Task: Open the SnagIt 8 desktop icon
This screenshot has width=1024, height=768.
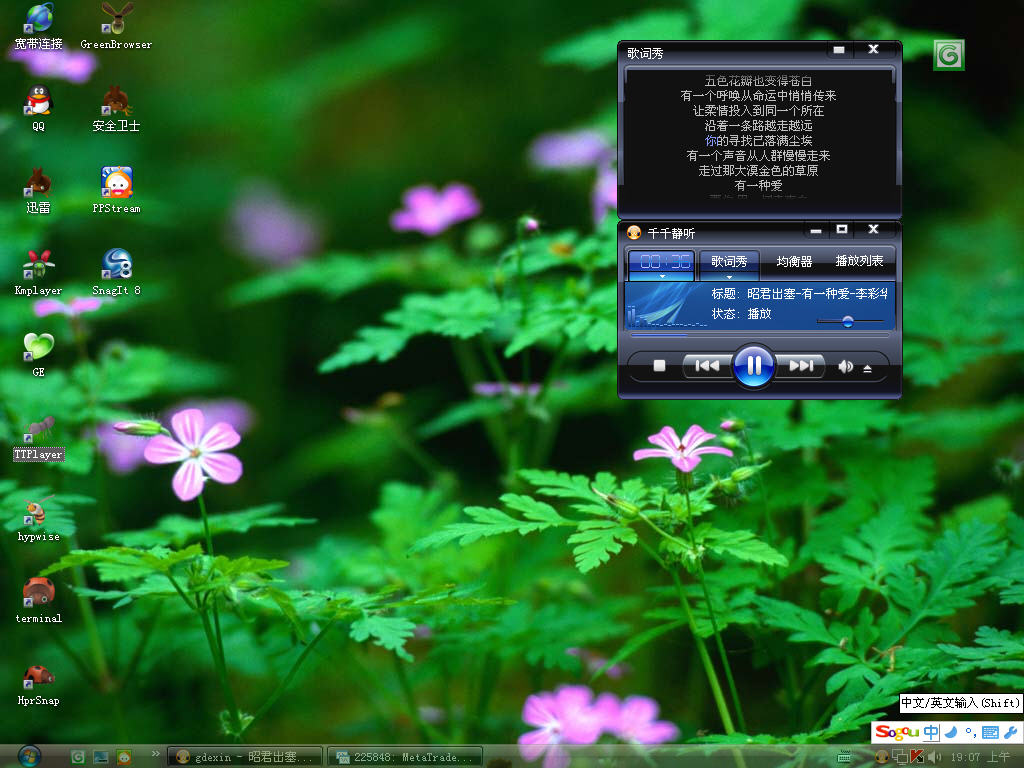Action: (116, 273)
